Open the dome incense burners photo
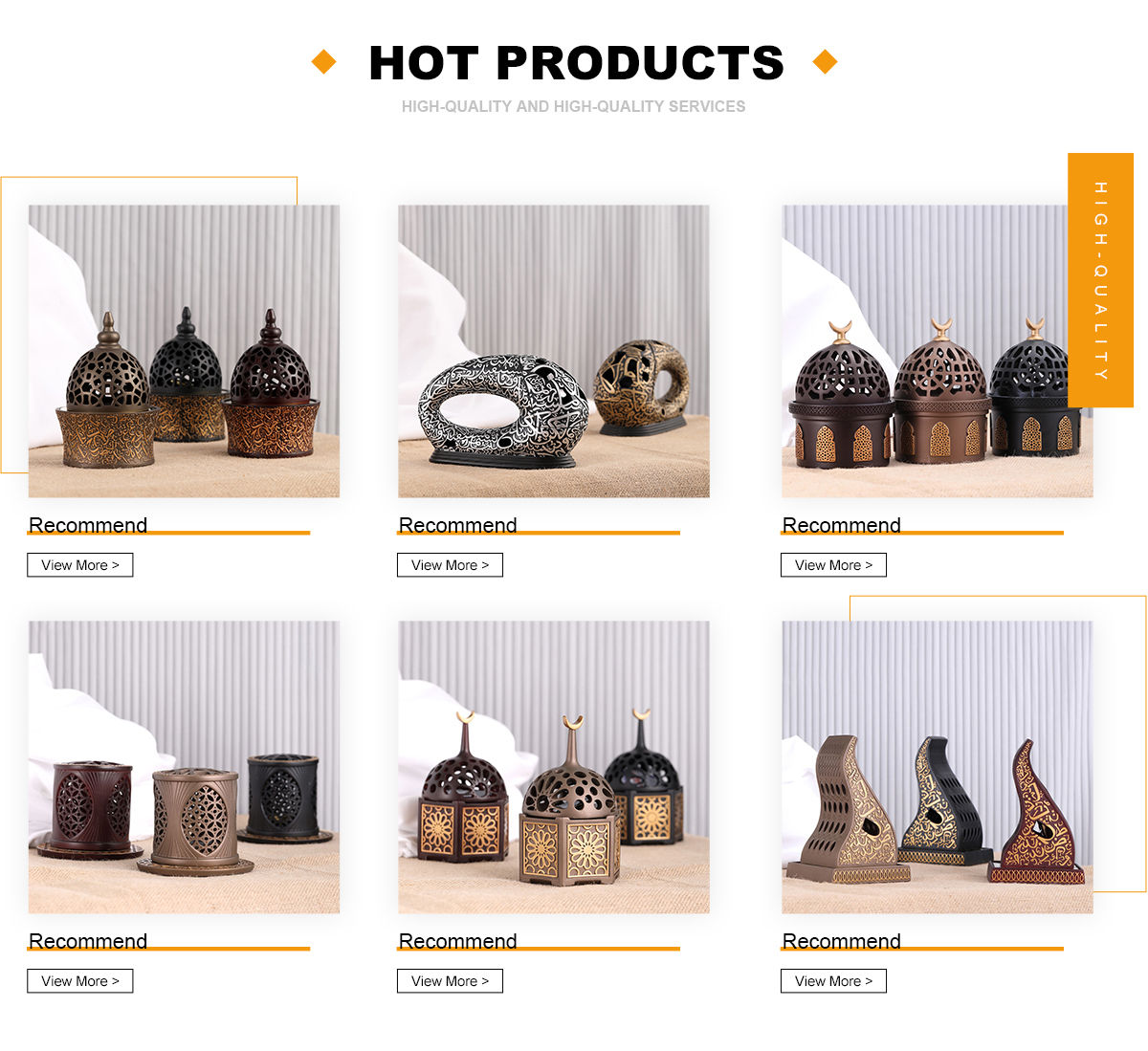Screen dimensions: 1148x1051 [184, 351]
